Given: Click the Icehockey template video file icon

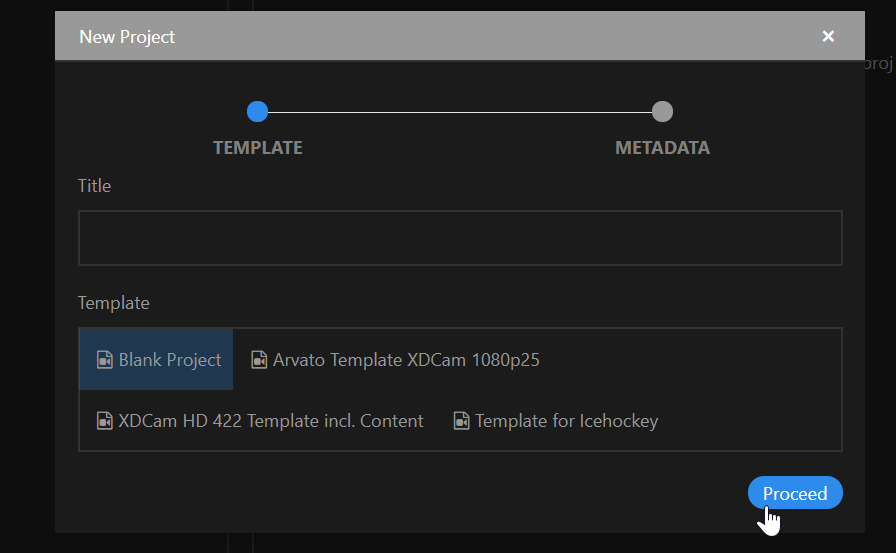Looking at the screenshot, I should click(x=461, y=421).
